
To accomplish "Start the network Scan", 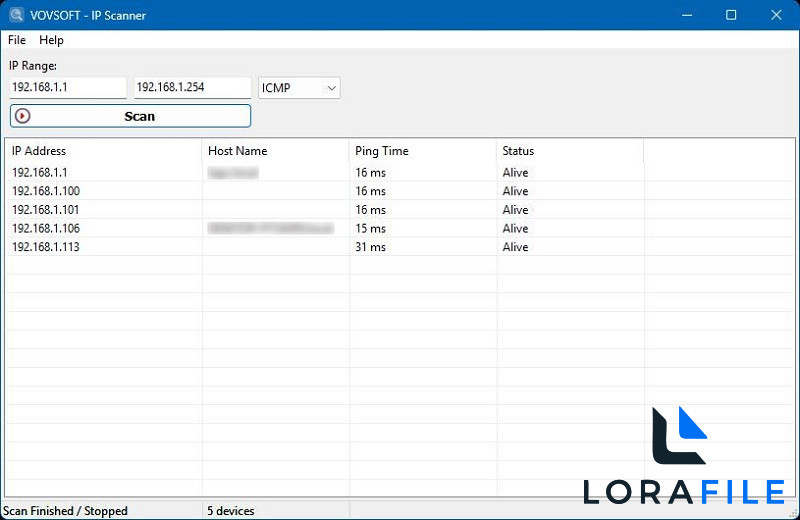I will point(131,116).
